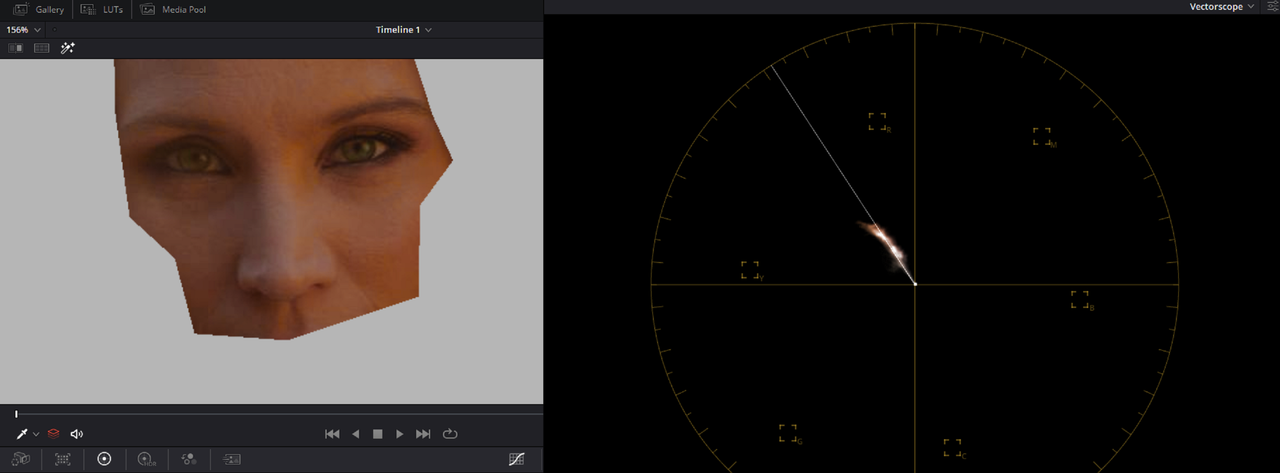Play the clip forward
Viewport: 1280px width, 473px height.
pos(400,434)
